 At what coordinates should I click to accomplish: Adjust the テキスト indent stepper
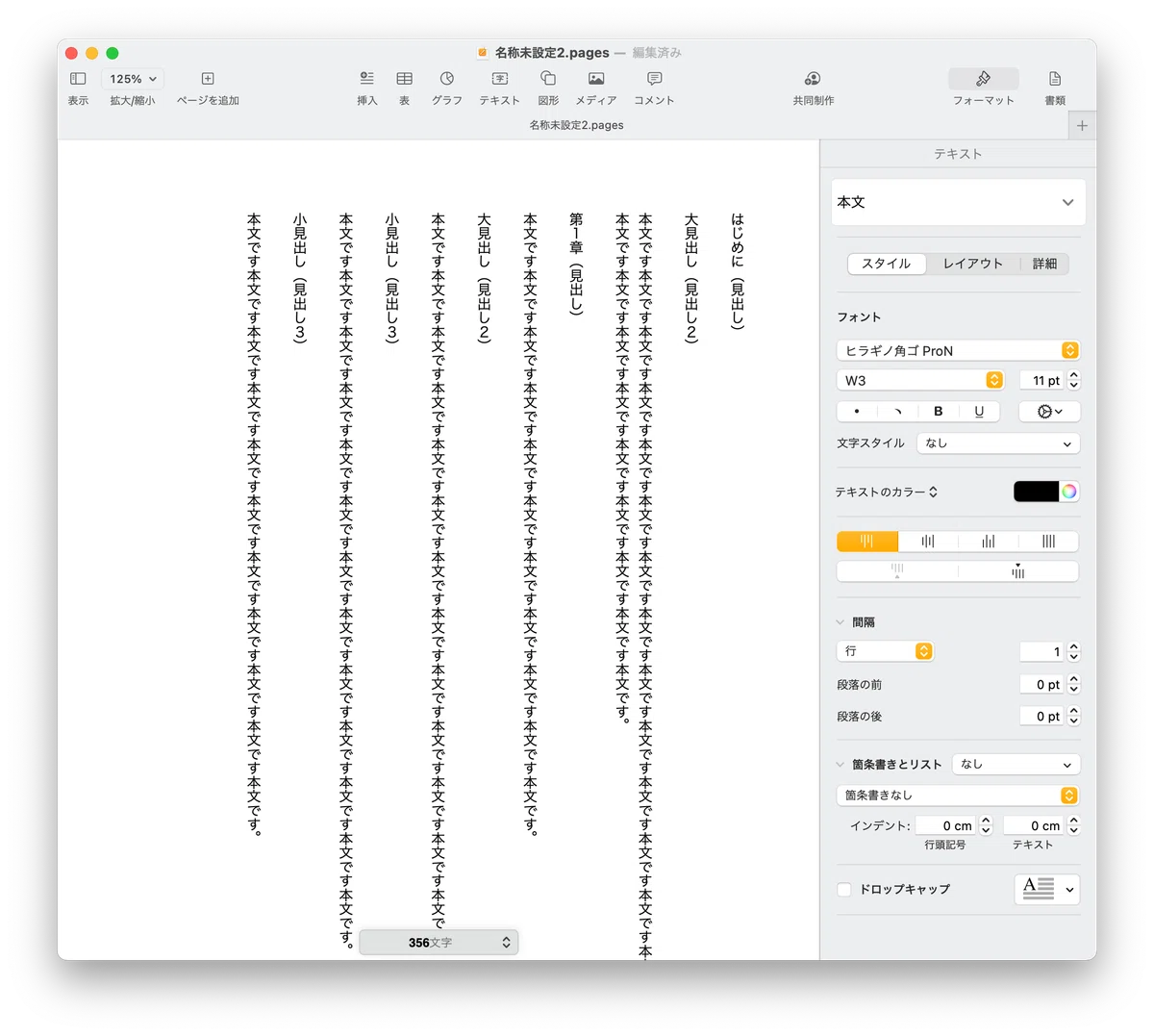pyautogui.click(x=1074, y=825)
